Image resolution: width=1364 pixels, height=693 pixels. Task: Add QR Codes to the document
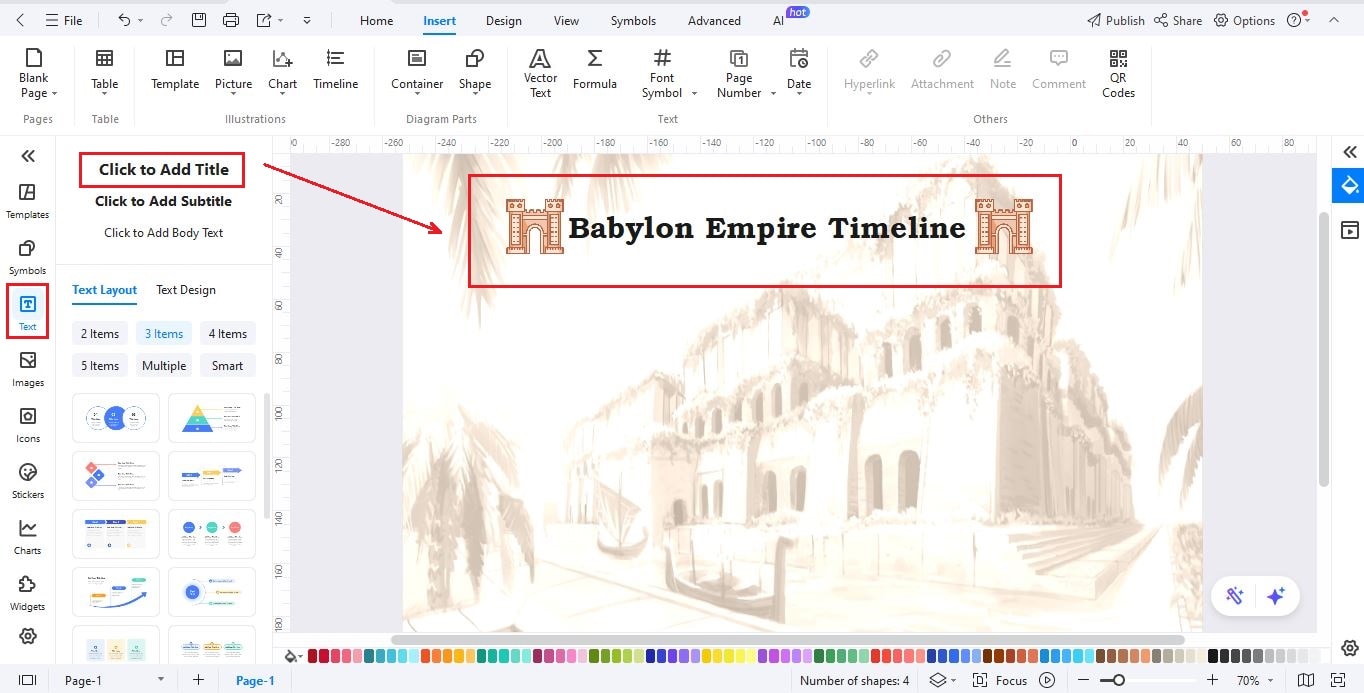(x=1117, y=70)
